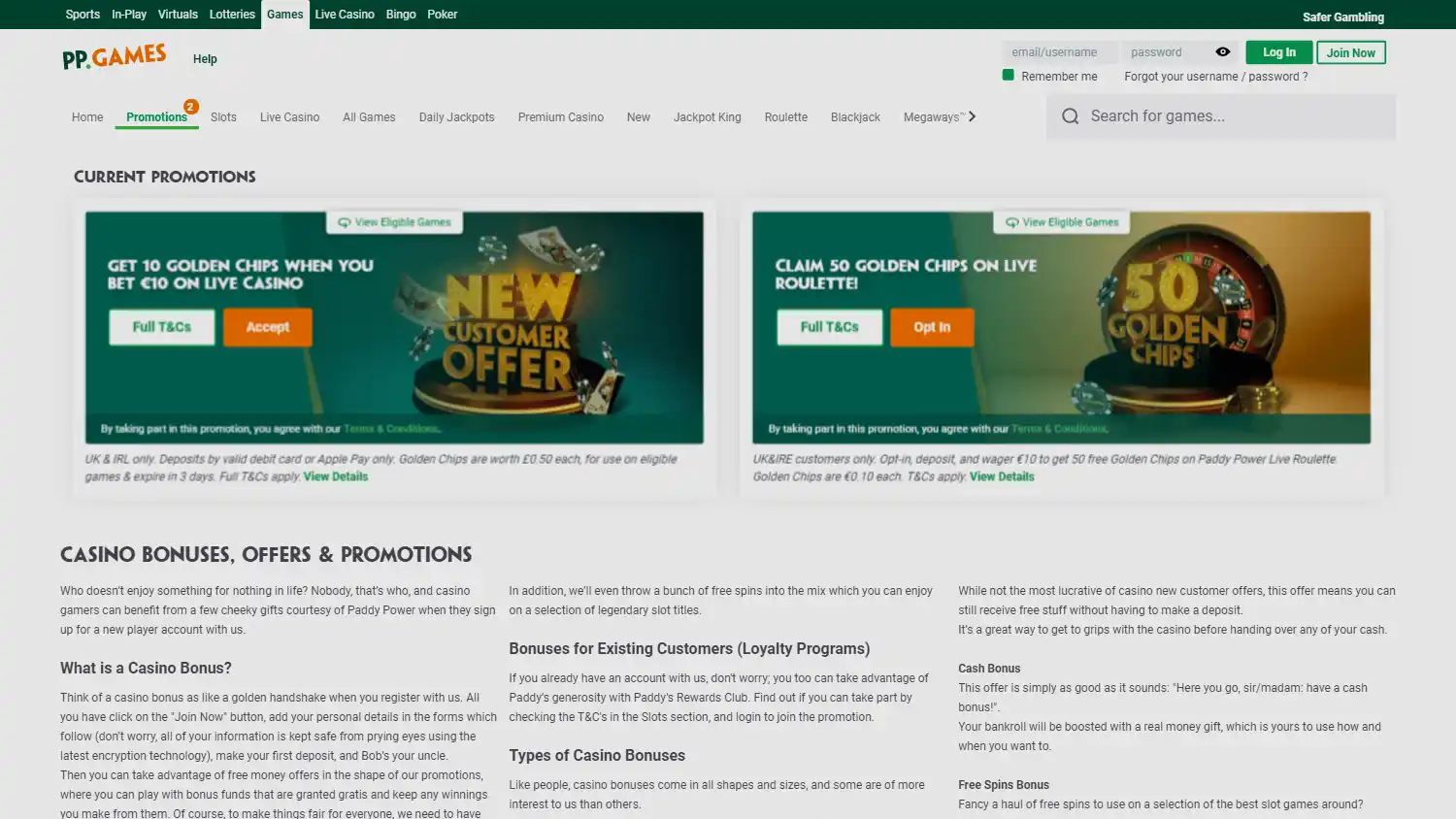Click View Details under the Live Roulette offer
The width and height of the screenshot is (1456, 819).
1002,476
